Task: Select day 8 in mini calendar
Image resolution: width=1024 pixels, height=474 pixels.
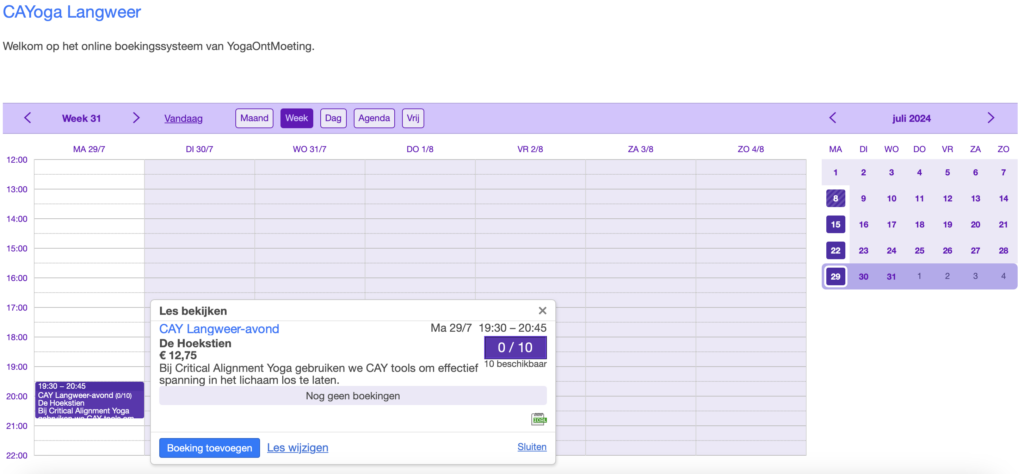Action: 835,198
